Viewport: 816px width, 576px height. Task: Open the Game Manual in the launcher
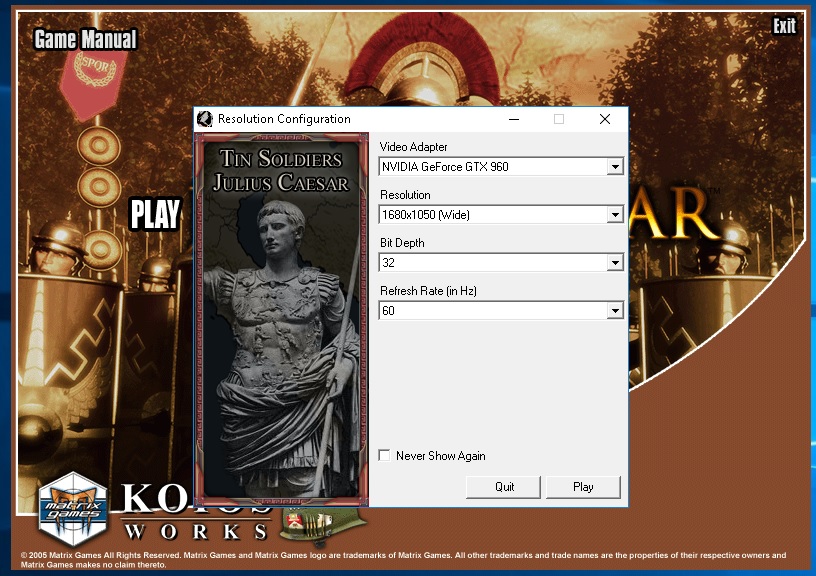pyautogui.click(x=85, y=39)
